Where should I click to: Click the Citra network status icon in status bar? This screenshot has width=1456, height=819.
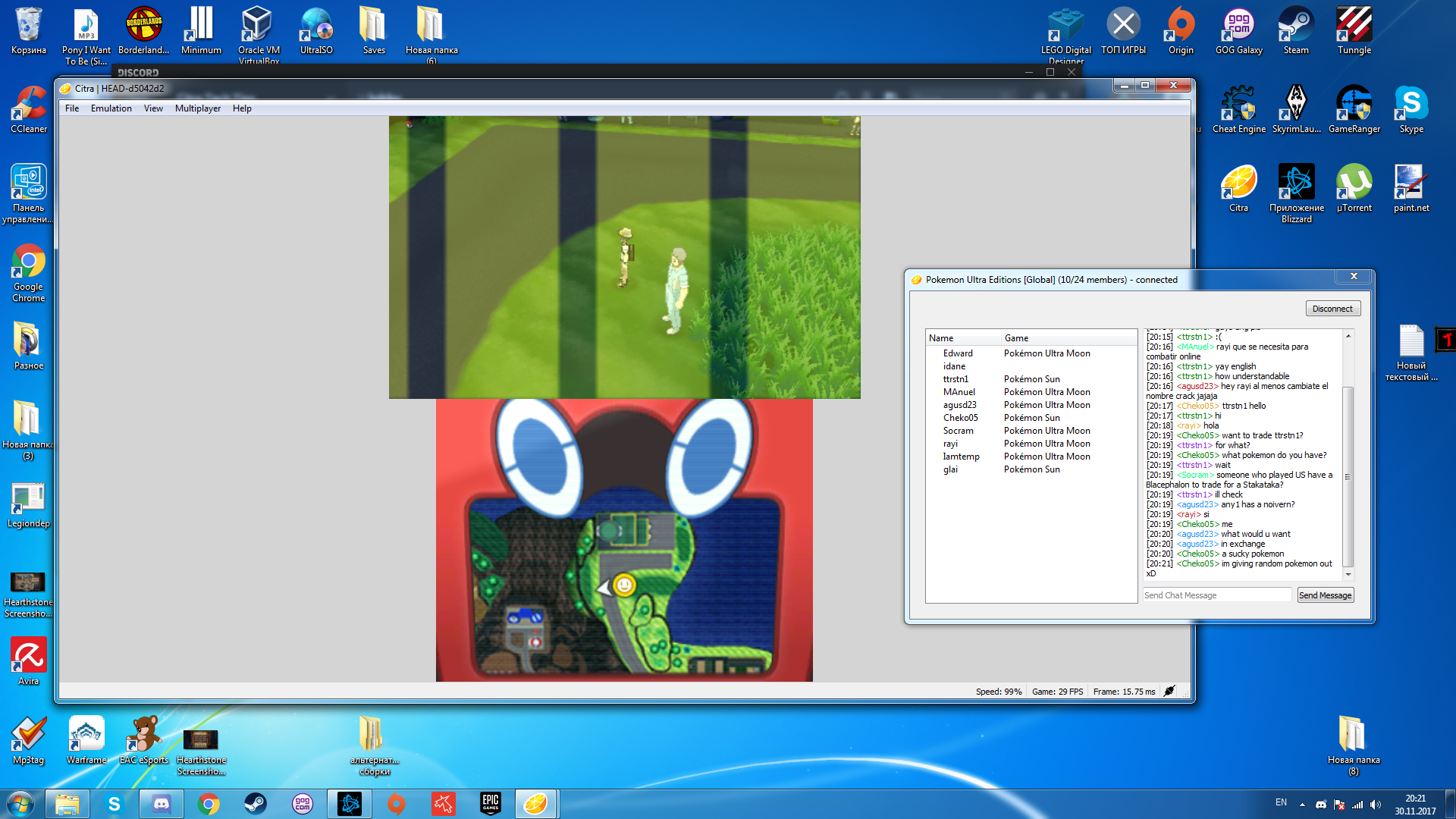[1169, 691]
